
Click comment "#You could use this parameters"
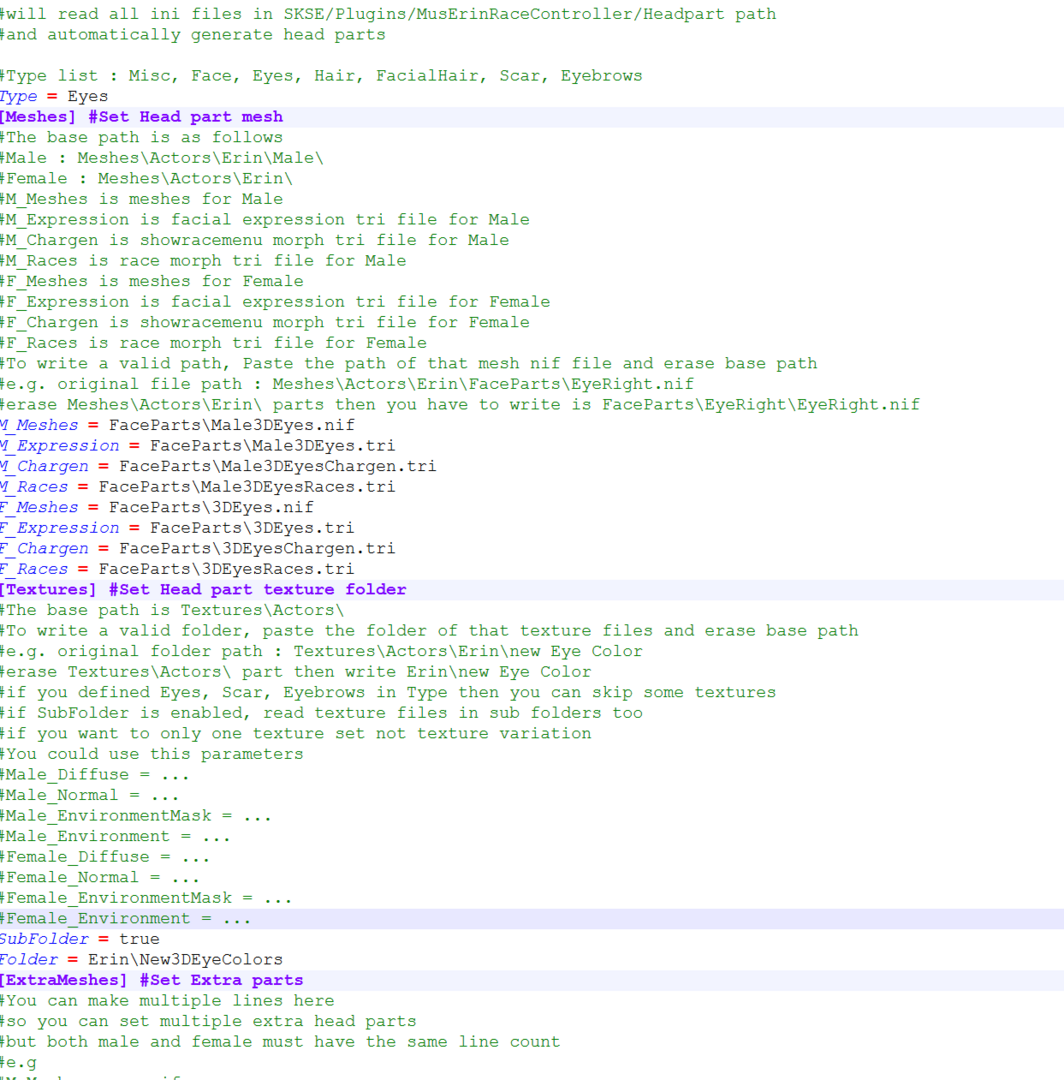[152, 754]
